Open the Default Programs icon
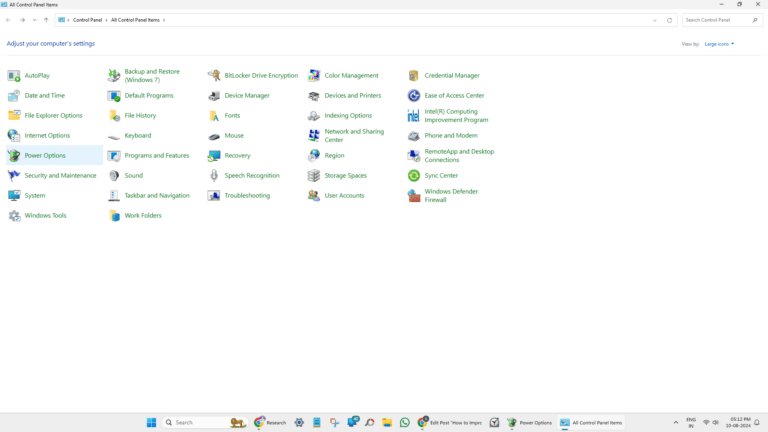This screenshot has width=768, height=432. 114,96
